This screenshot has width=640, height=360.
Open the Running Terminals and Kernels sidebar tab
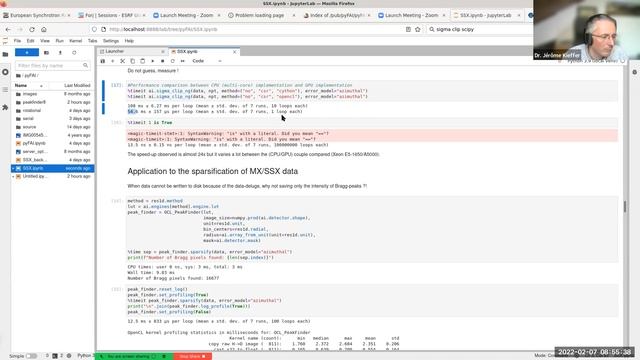(x=5, y=72)
